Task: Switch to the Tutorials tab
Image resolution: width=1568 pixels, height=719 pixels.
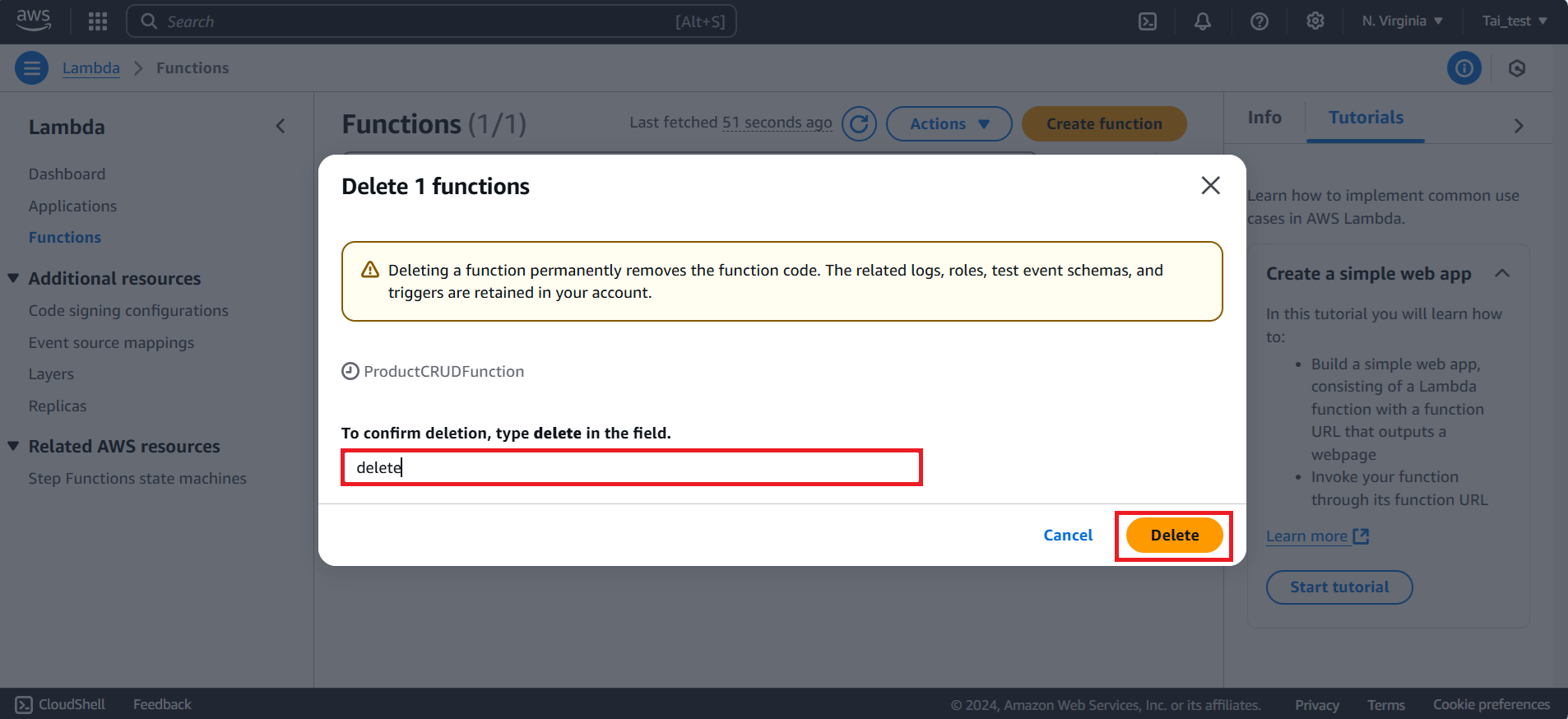Action: point(1366,118)
